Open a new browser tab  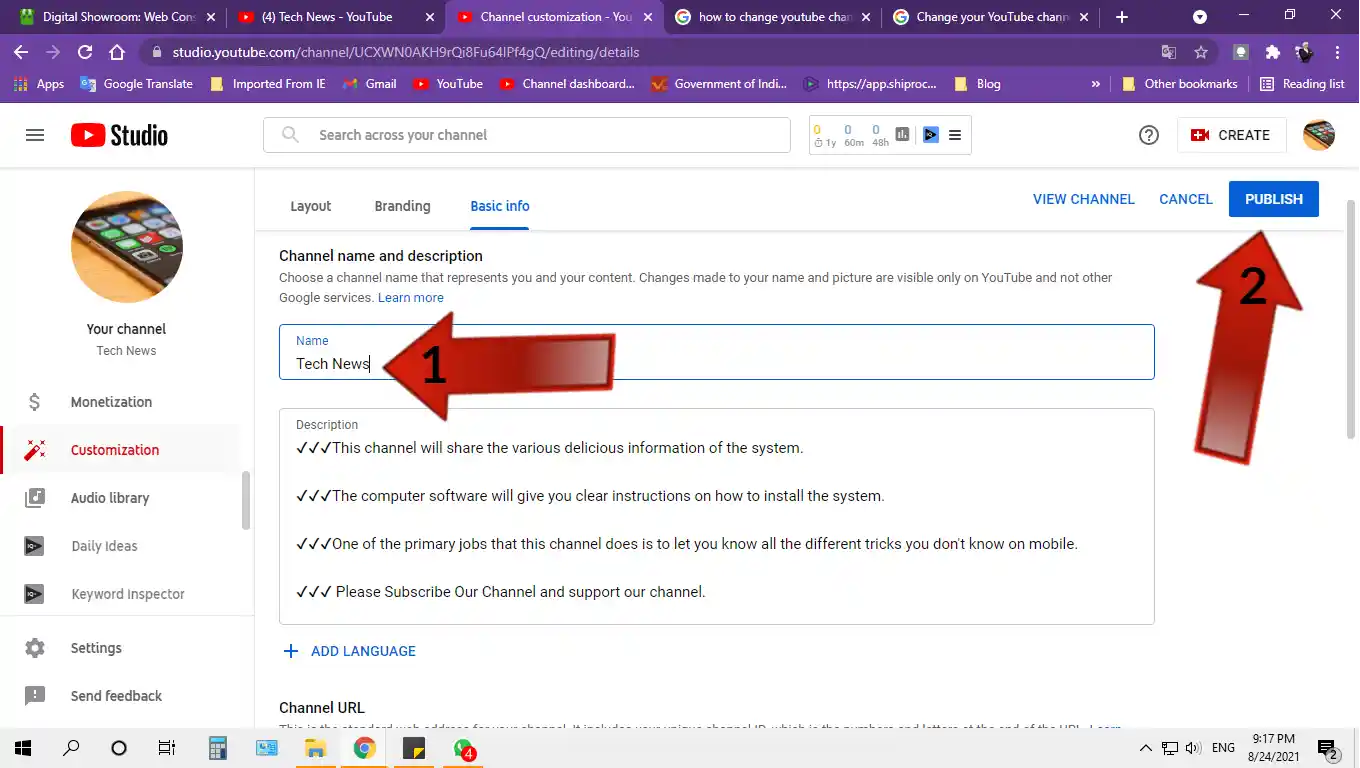click(x=1122, y=17)
